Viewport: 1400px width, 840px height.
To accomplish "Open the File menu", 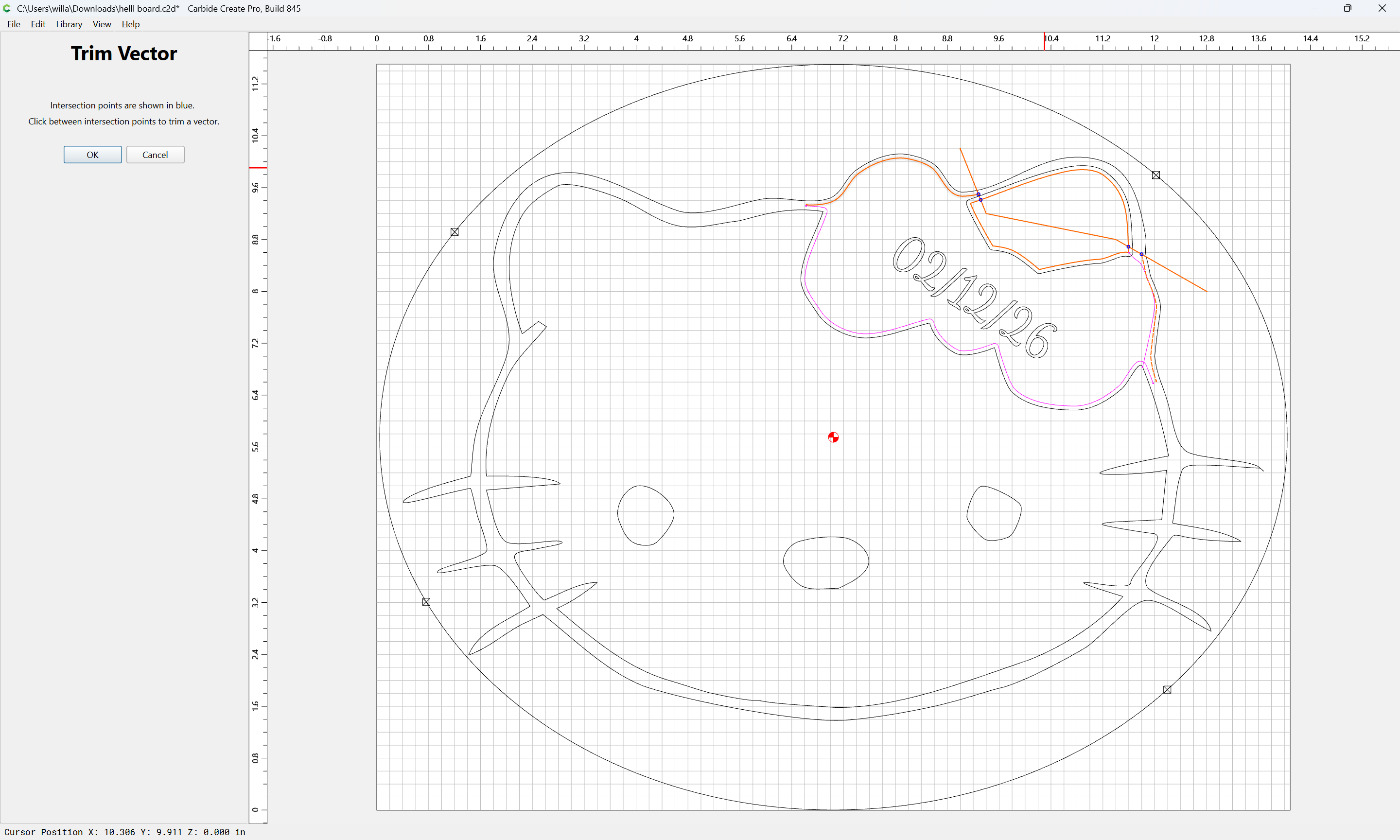I will pyautogui.click(x=14, y=24).
